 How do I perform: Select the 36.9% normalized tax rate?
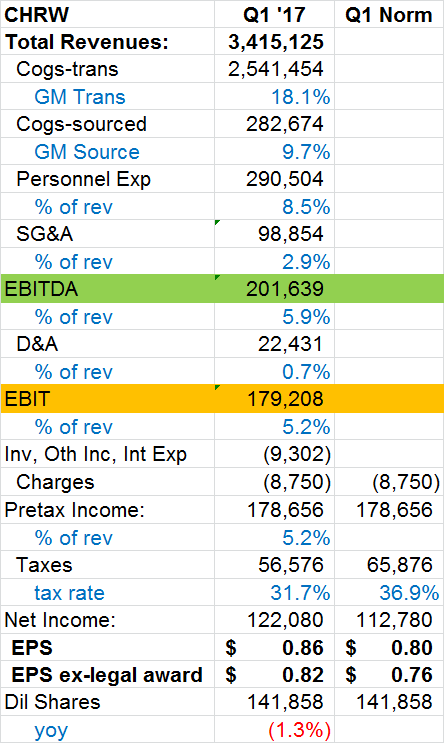(409, 593)
